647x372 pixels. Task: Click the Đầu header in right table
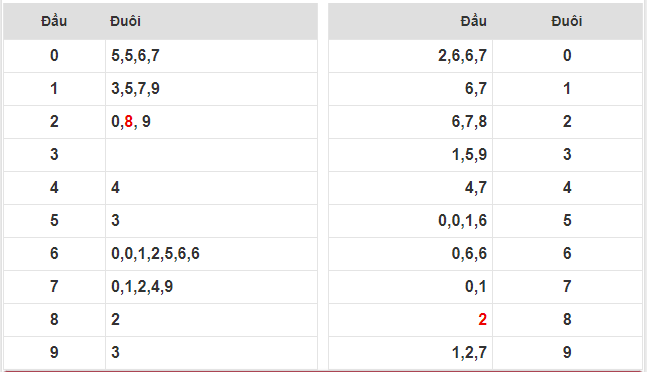point(474,21)
